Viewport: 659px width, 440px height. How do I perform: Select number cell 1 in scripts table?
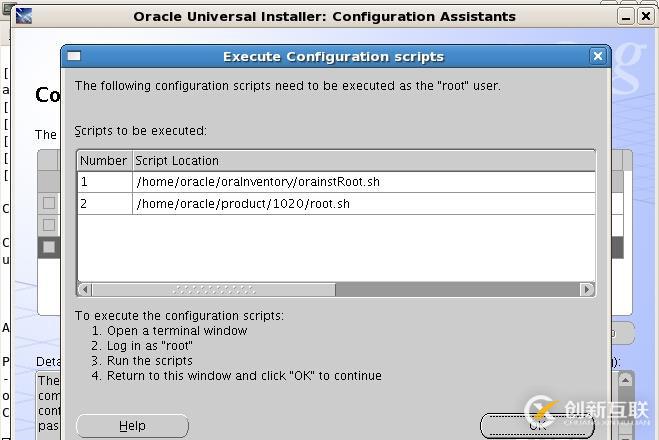[105, 182]
